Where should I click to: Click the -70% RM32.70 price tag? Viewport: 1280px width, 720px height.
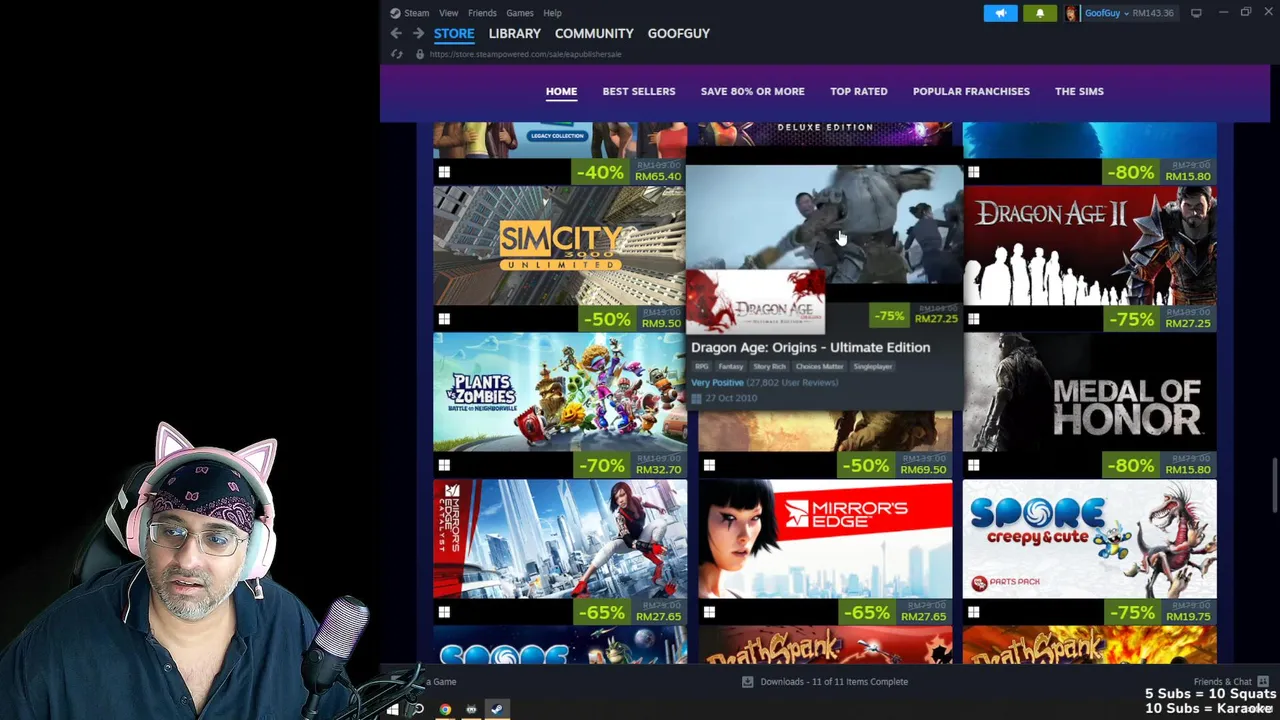[x=631, y=465]
